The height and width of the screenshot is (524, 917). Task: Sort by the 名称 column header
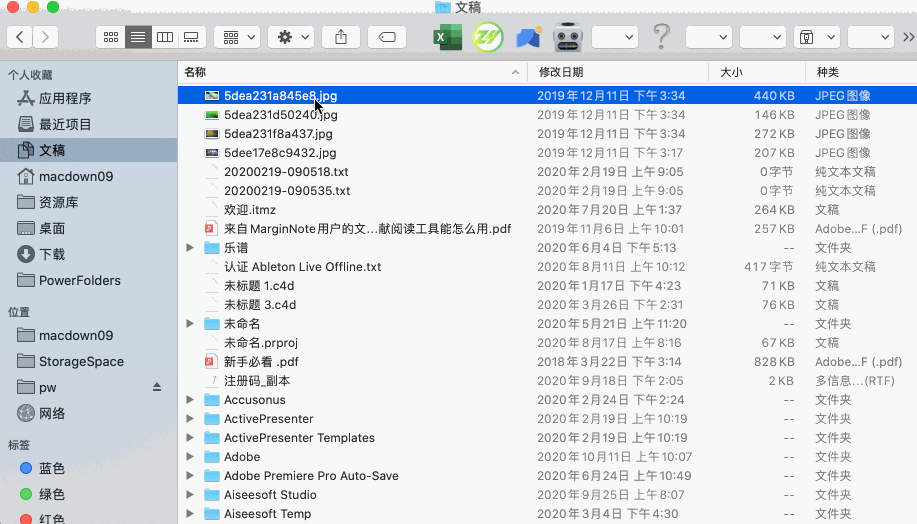click(x=353, y=72)
